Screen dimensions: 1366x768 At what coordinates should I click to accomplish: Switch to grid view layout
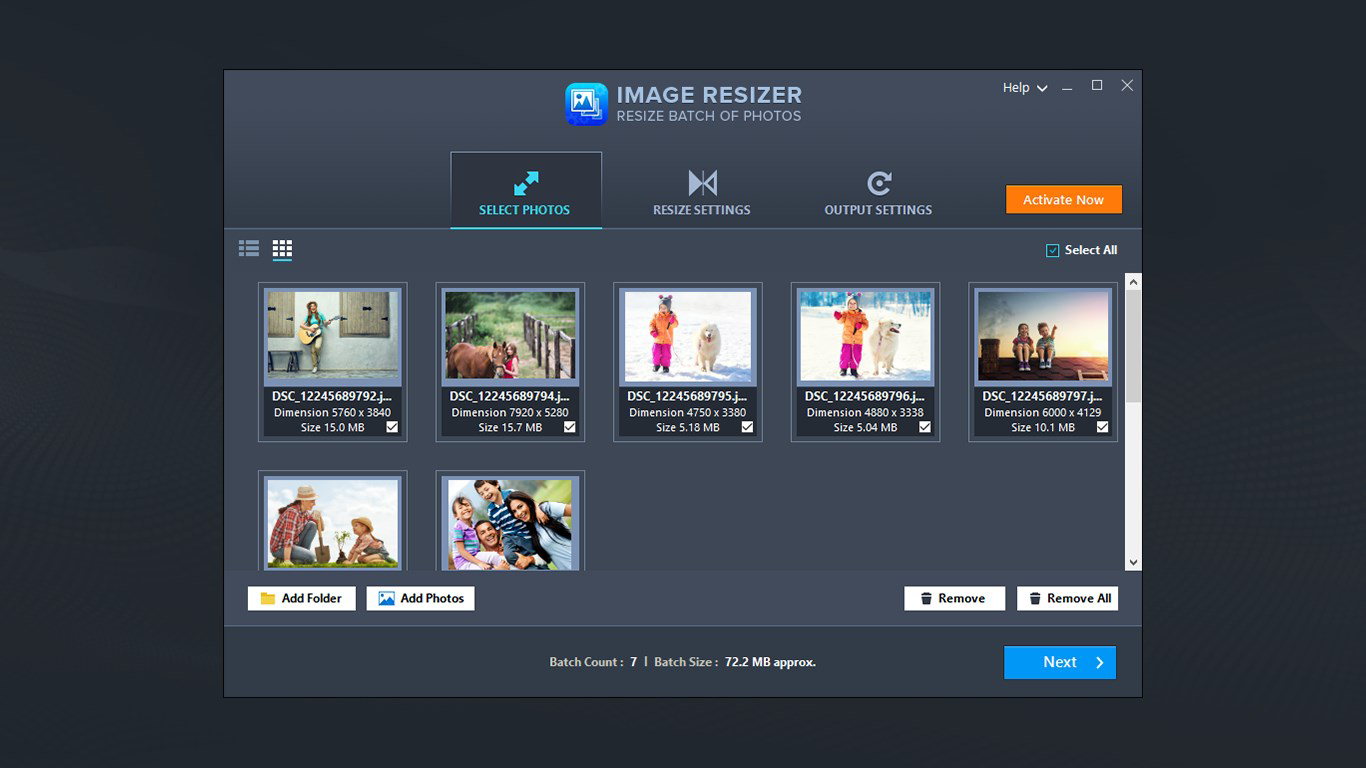[x=282, y=248]
